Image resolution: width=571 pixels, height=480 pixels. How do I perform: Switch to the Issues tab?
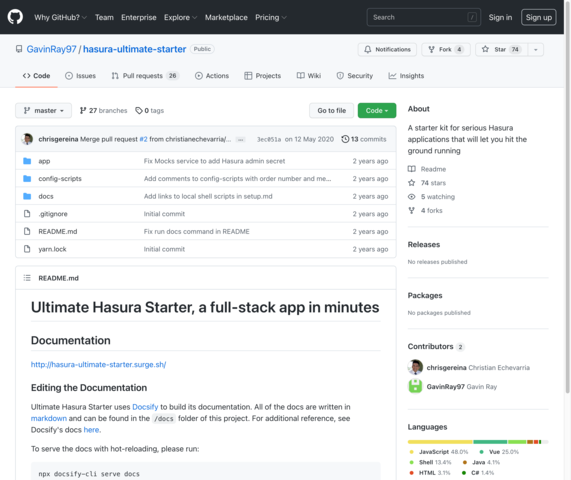pos(80,76)
